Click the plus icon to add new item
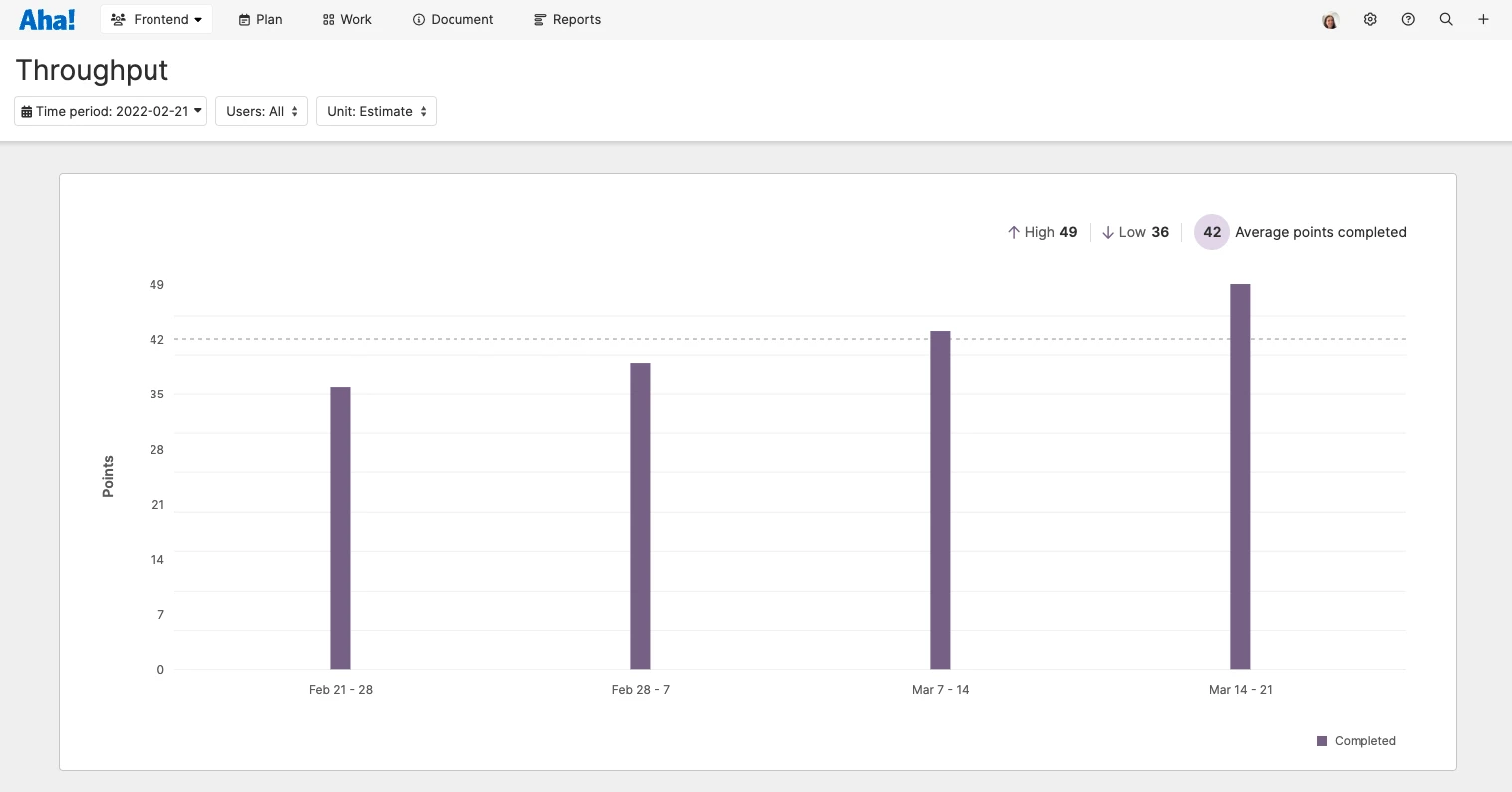The image size is (1512, 792). (x=1484, y=19)
